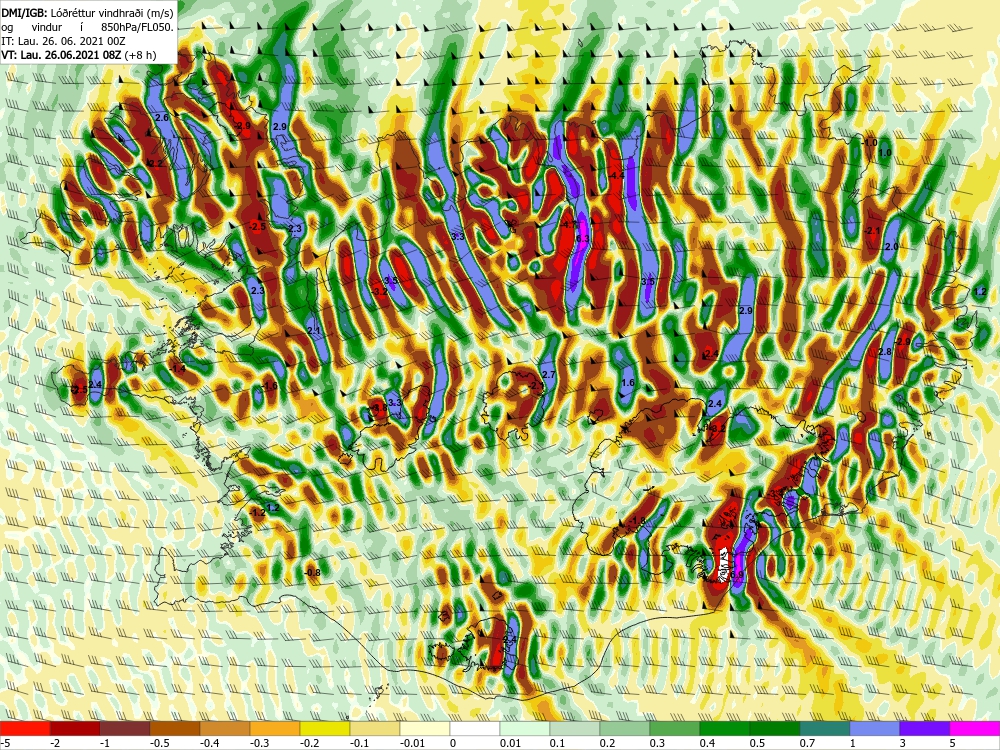Screen dimensions: 1000x750
Task: Click the white legend swatch at 0
Action: (x=475, y=728)
